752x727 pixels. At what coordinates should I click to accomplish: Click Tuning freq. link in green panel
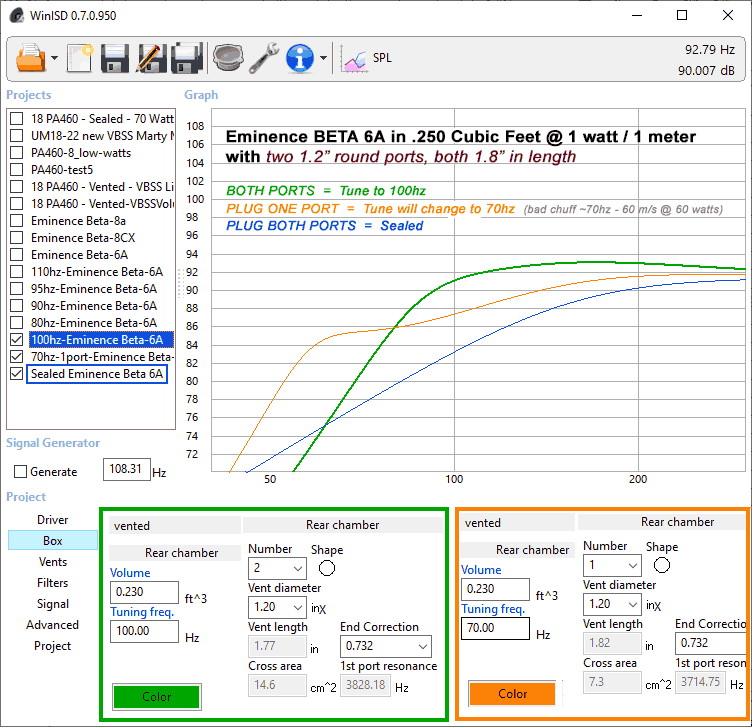pos(142,612)
